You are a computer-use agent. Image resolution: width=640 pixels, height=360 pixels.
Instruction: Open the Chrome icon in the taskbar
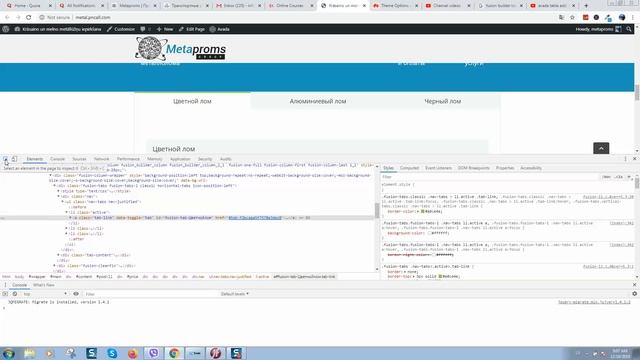(174, 353)
